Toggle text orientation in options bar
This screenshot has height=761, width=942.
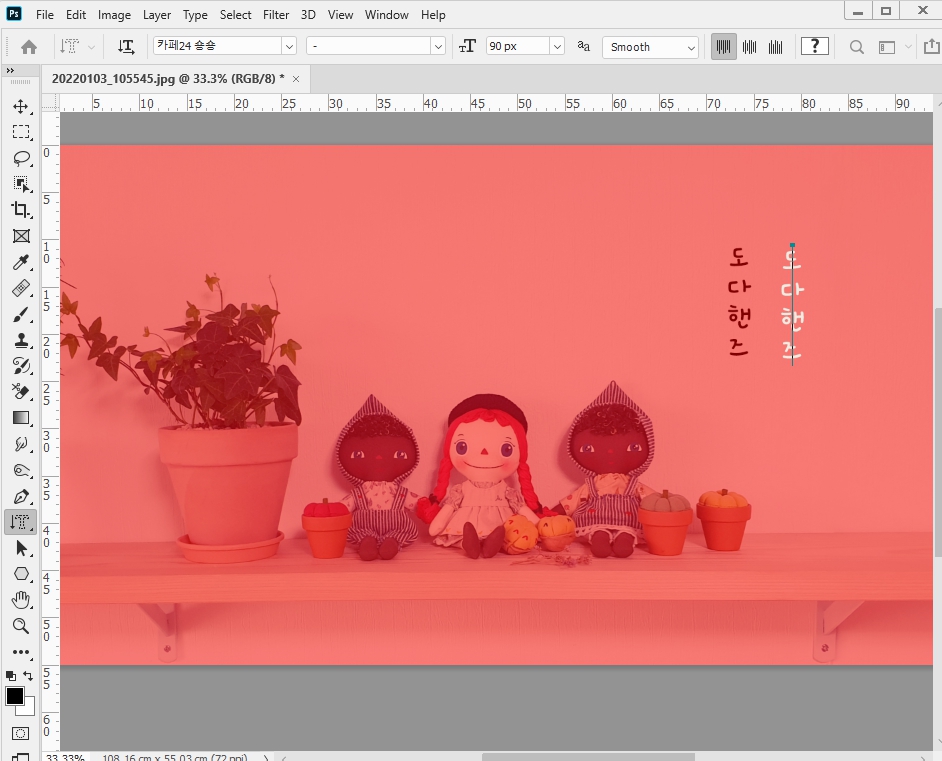coord(126,47)
